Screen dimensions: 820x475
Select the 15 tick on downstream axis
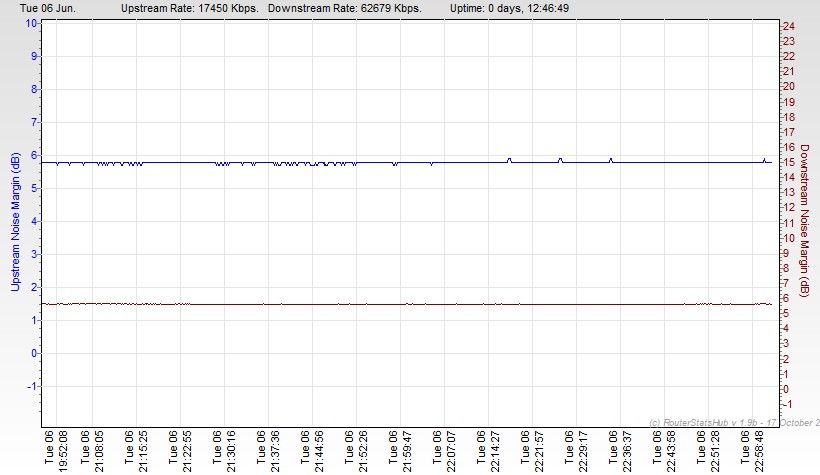(788, 162)
